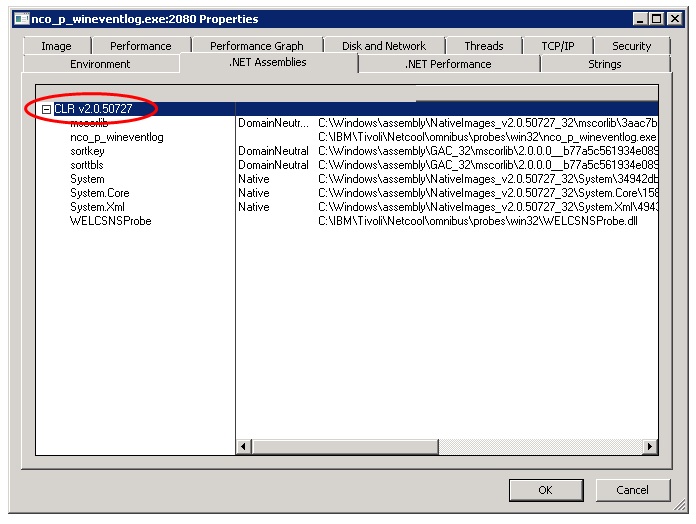Click the horizontal scrollbar right arrow
This screenshot has height=524, width=696.
click(x=650, y=446)
